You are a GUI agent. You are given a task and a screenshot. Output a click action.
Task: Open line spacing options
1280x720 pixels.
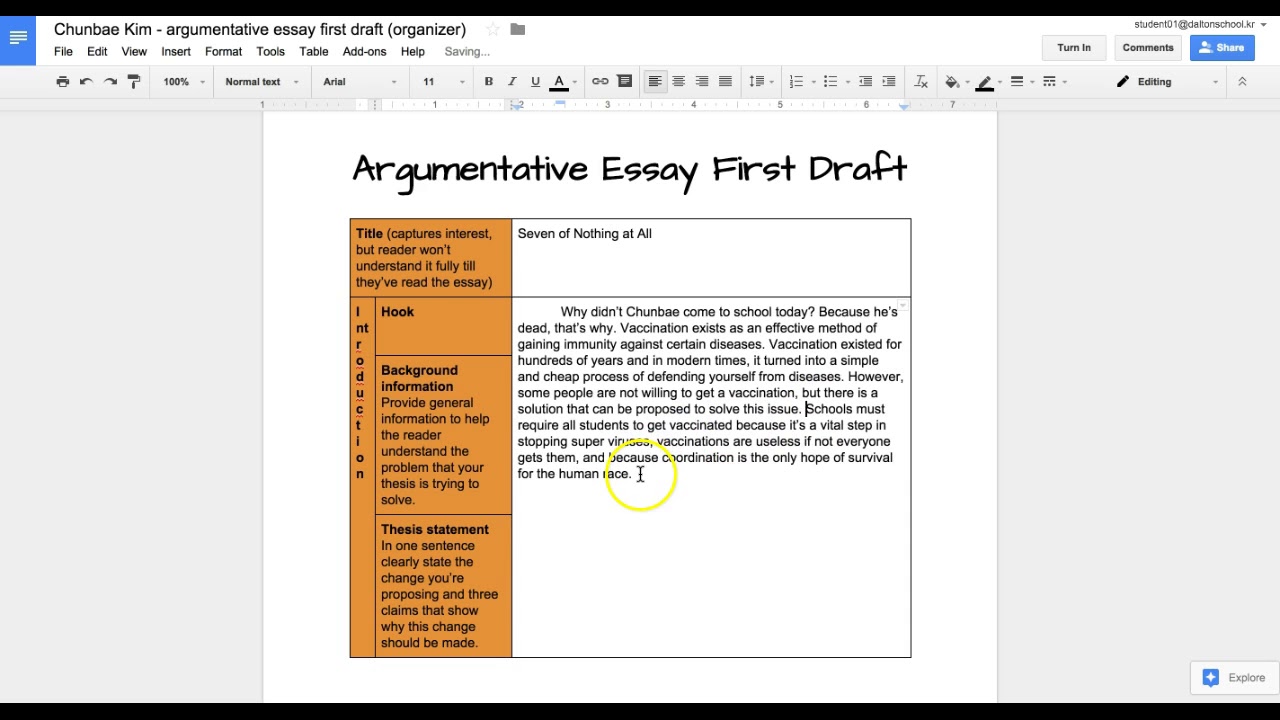[760, 82]
